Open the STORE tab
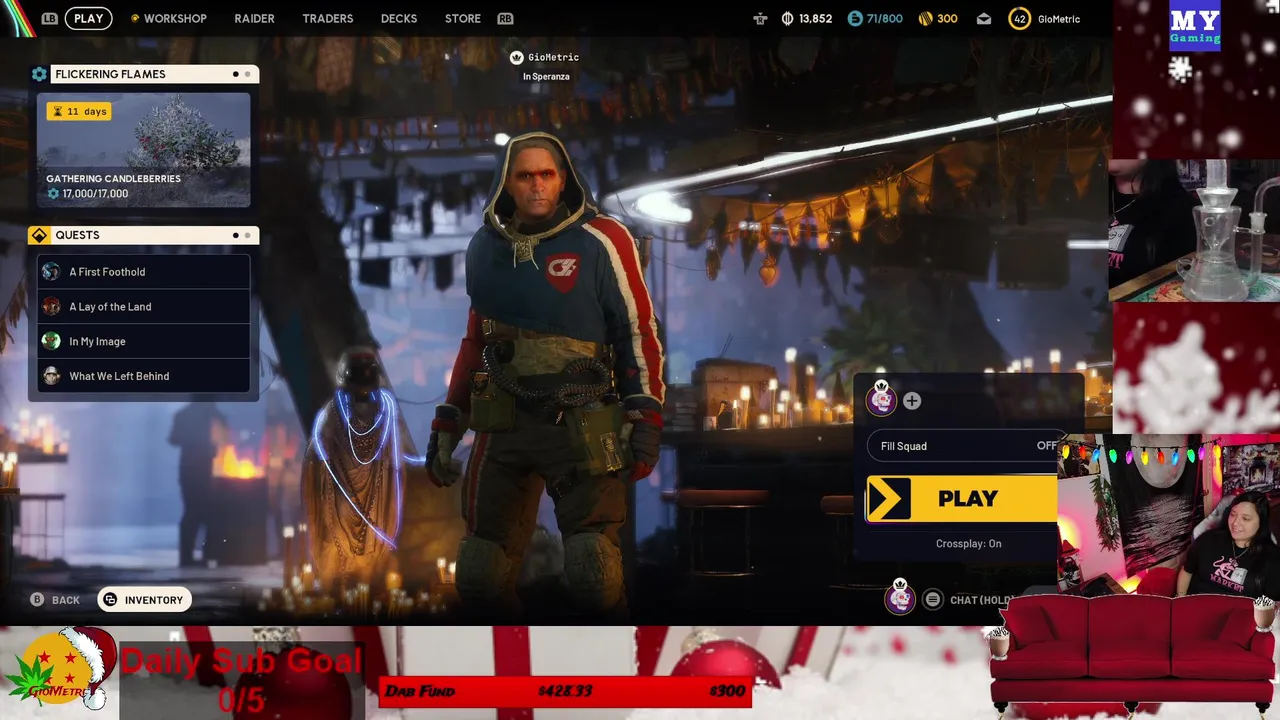 click(x=462, y=18)
